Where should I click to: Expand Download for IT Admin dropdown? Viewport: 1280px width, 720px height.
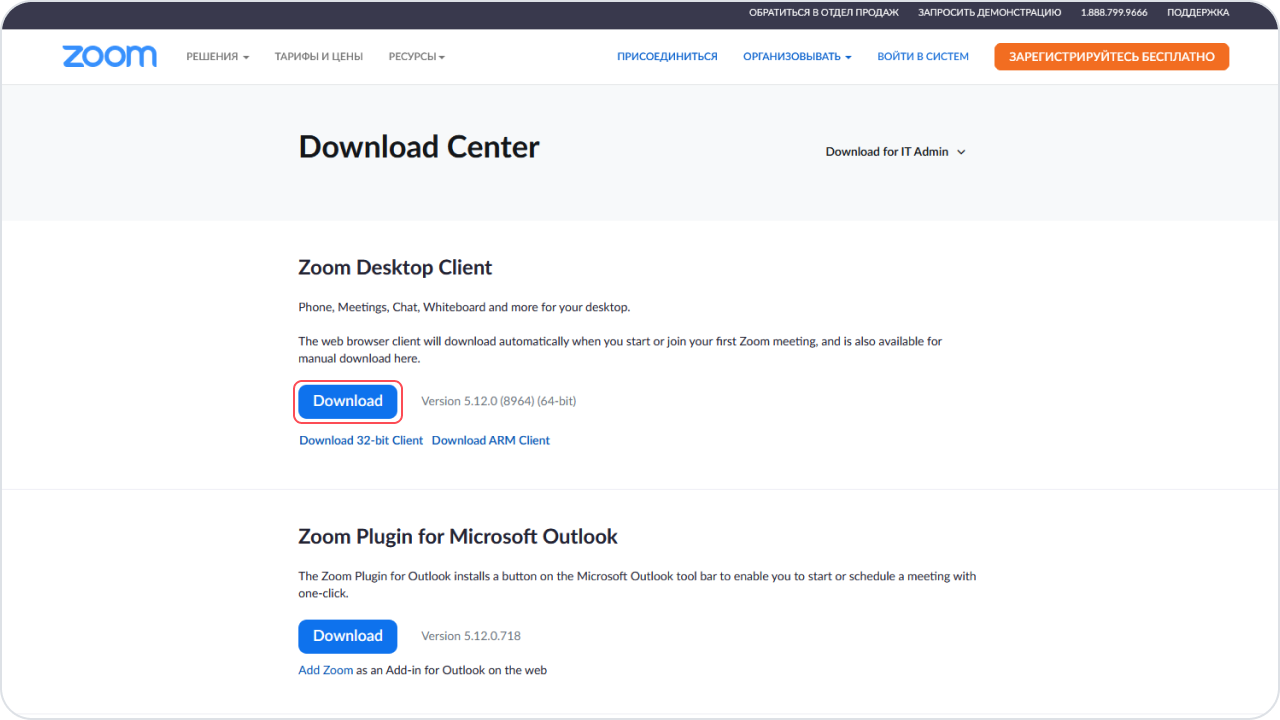coord(895,152)
